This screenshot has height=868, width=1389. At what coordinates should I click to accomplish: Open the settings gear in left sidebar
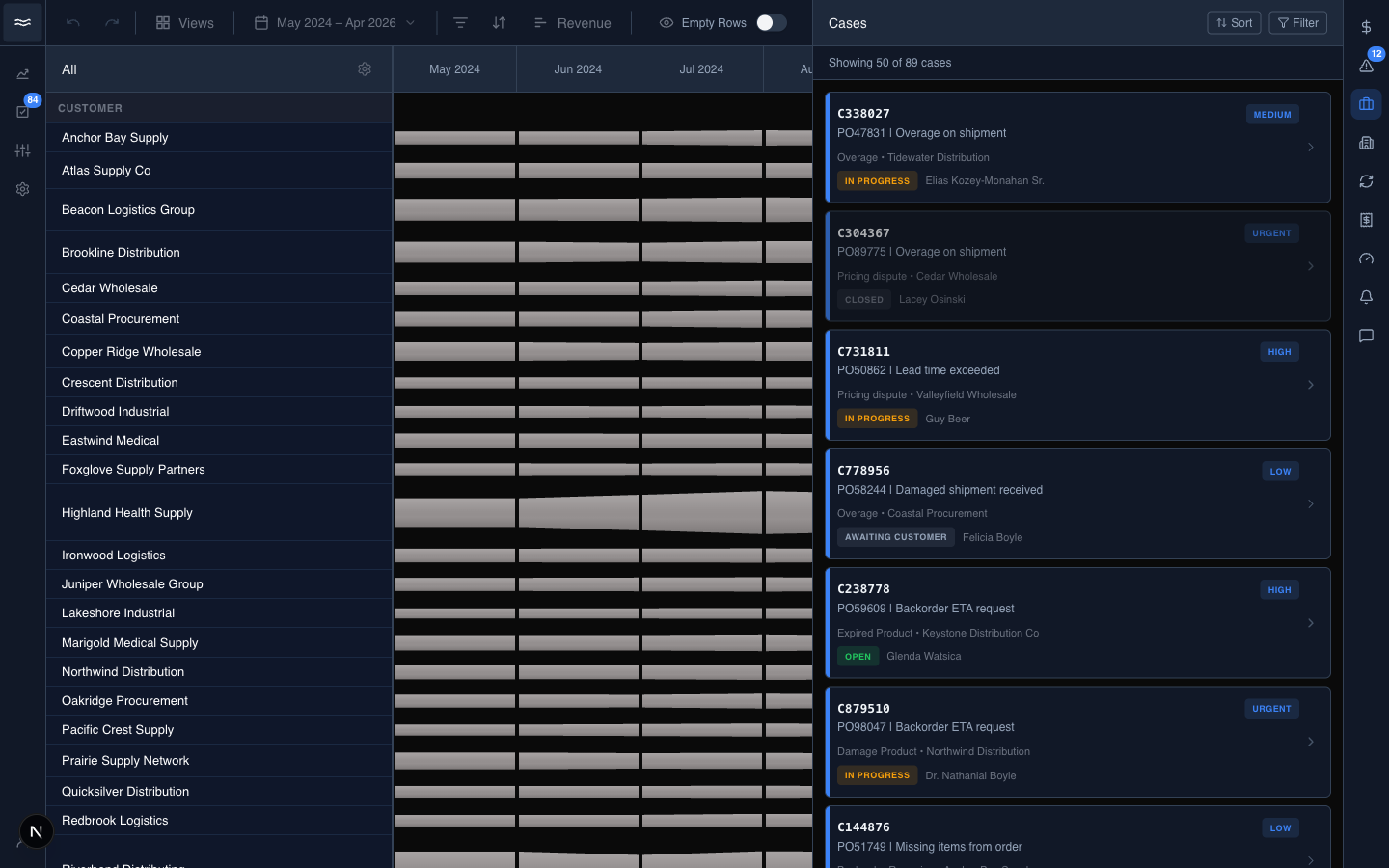22,189
